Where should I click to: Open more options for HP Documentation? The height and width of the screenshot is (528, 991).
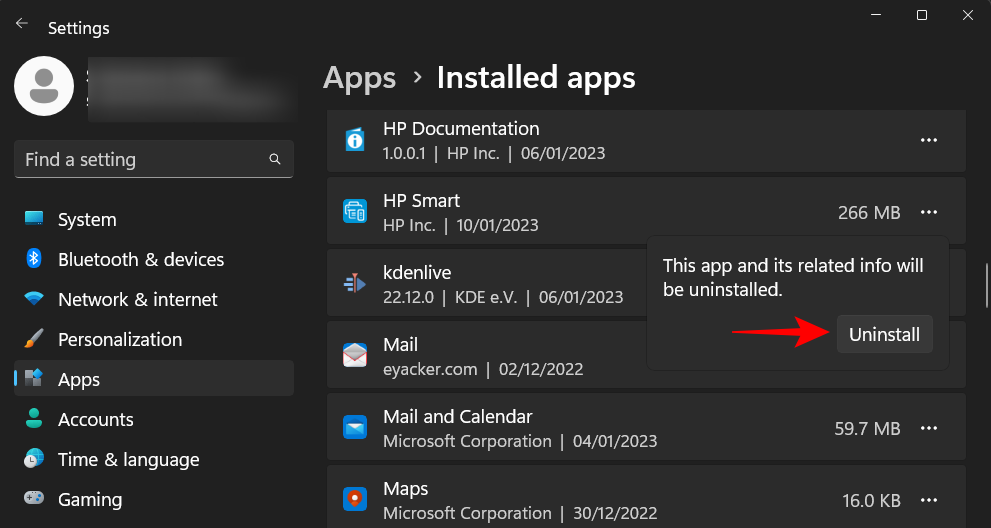pyautogui.click(x=929, y=140)
